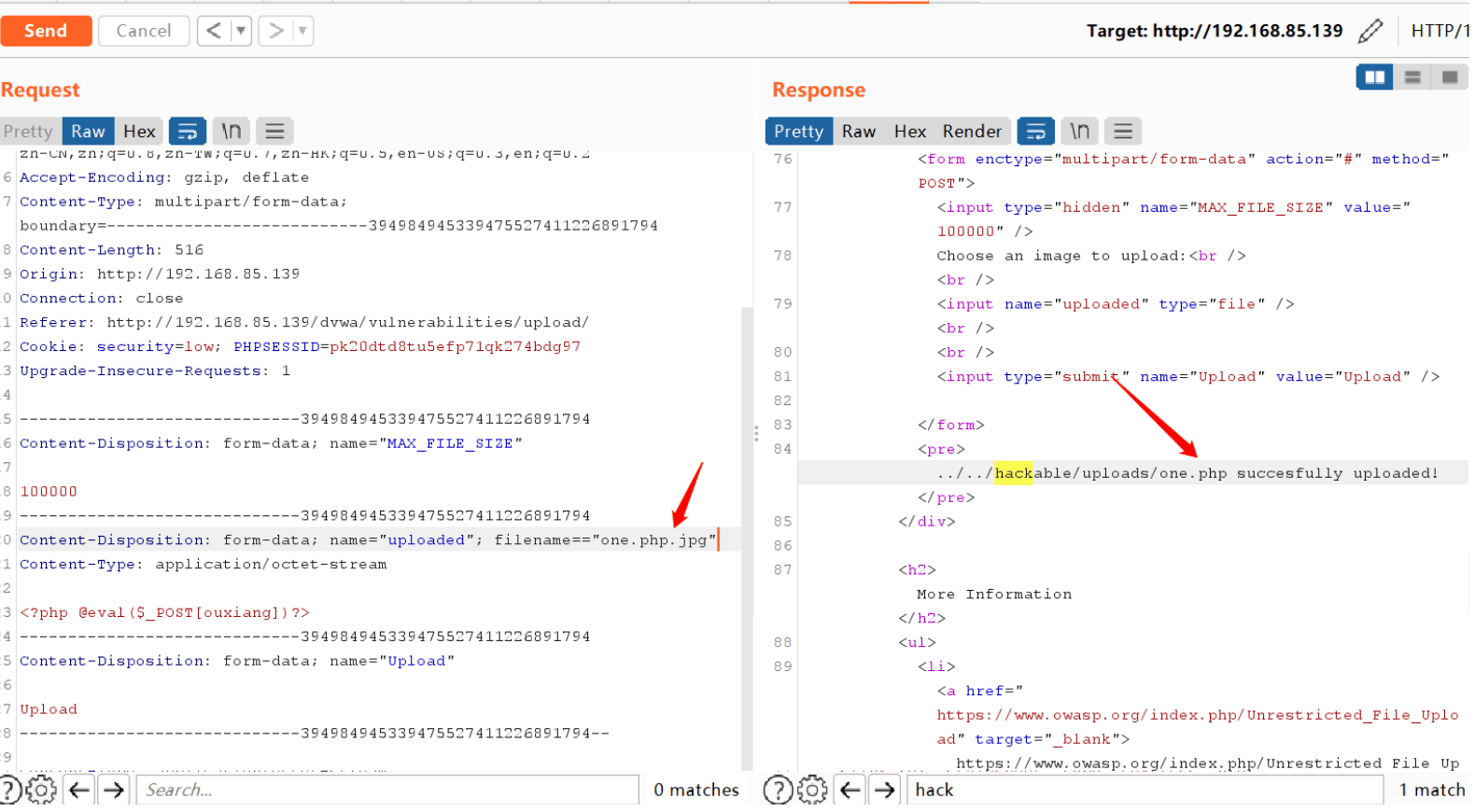Switch to side-by-side layout view
The image size is (1475, 812).
pos(1375,77)
